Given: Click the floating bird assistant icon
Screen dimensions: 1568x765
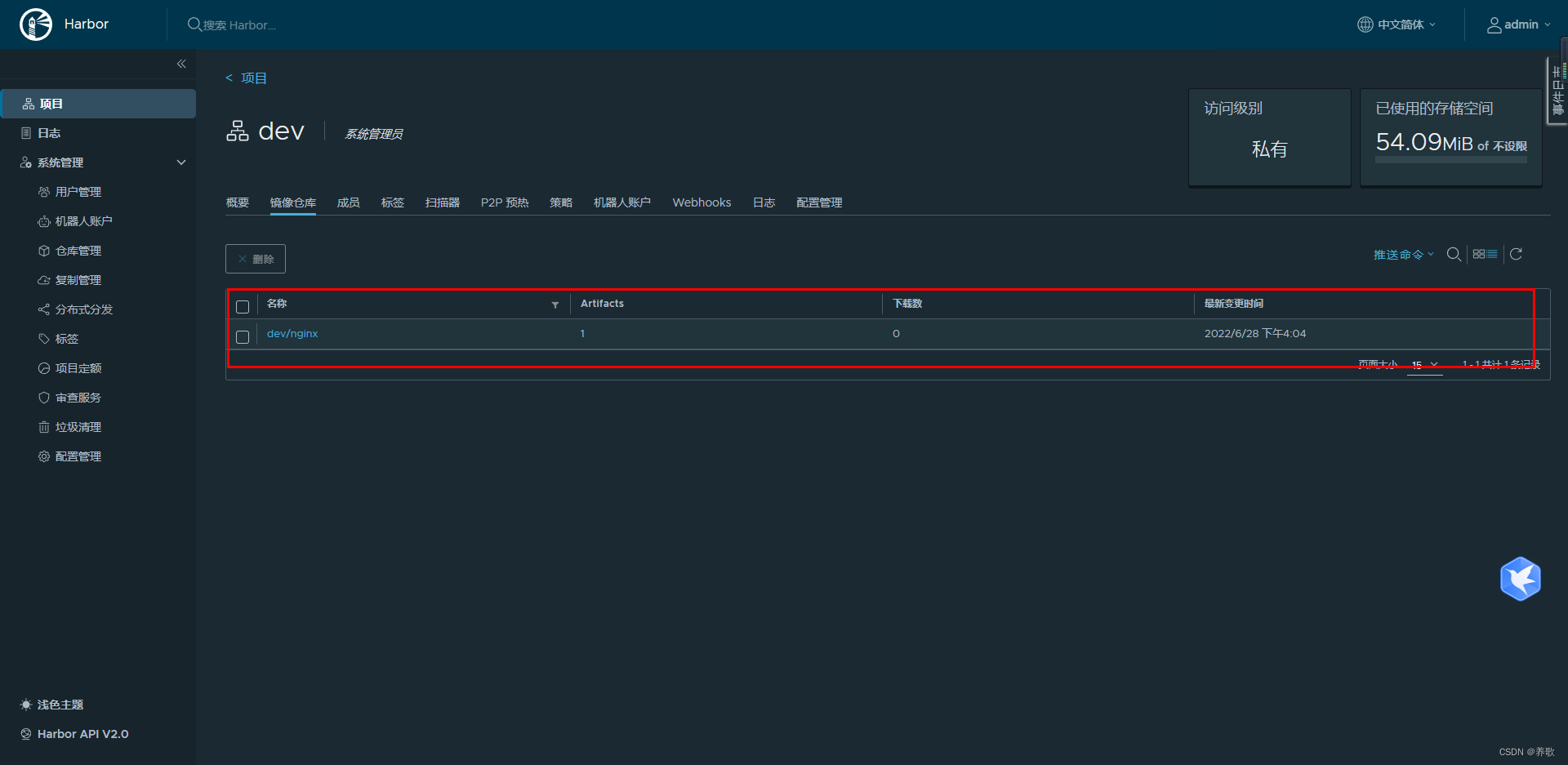Looking at the screenshot, I should [1520, 579].
